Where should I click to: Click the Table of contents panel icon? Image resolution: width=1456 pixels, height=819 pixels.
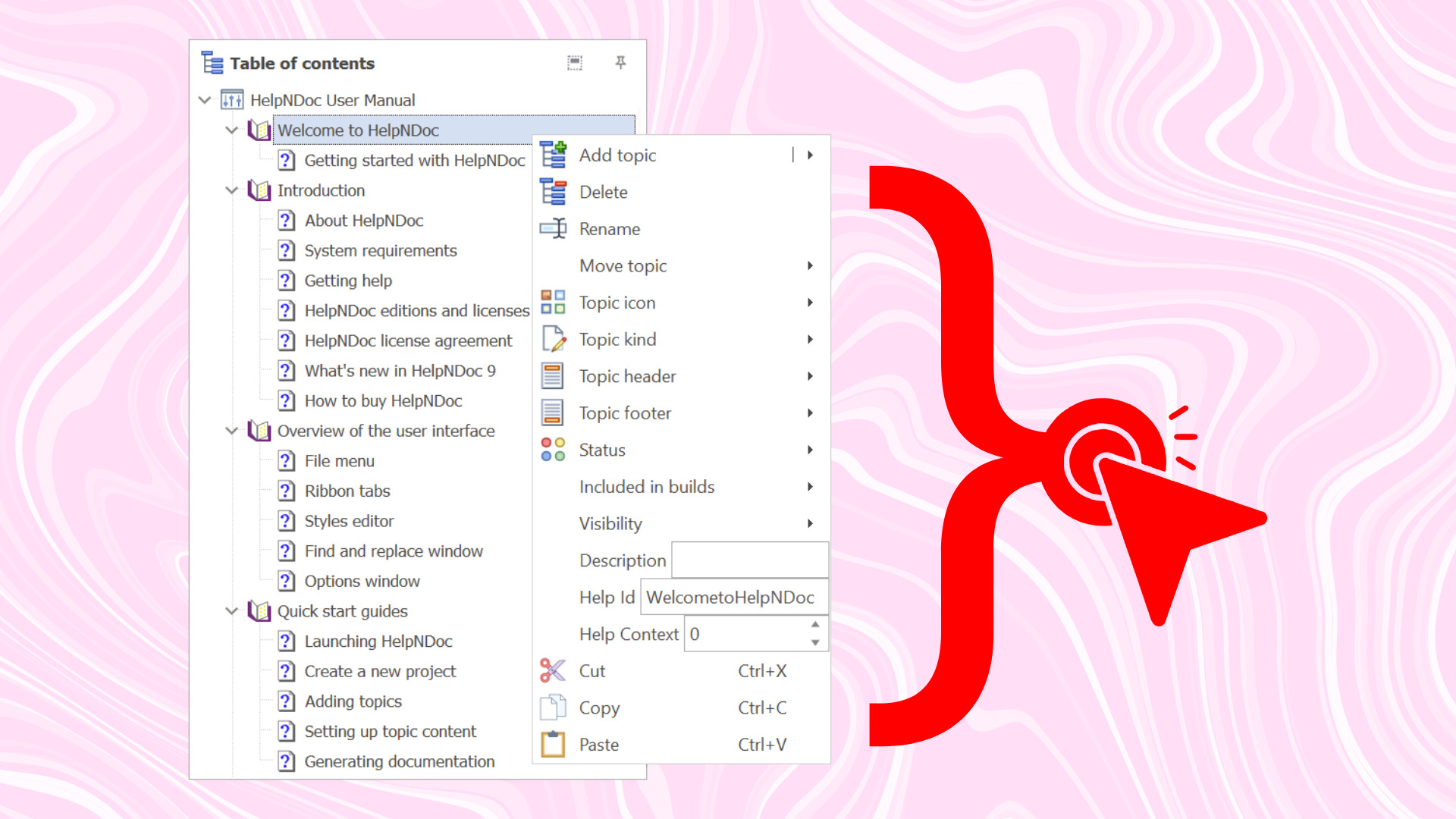(212, 63)
